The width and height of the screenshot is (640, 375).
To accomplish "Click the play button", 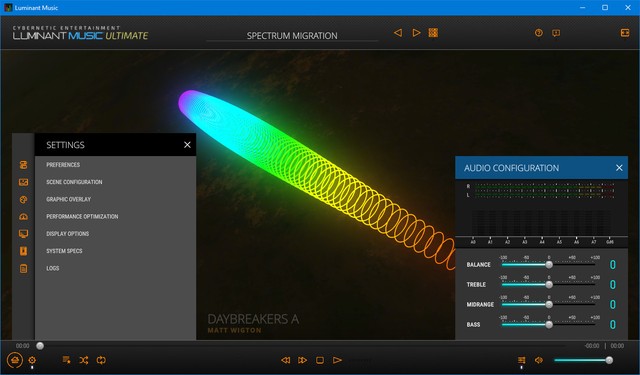I will pos(337,360).
